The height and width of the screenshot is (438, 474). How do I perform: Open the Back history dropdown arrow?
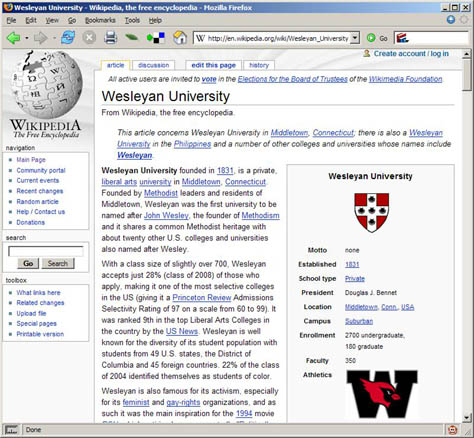point(27,38)
